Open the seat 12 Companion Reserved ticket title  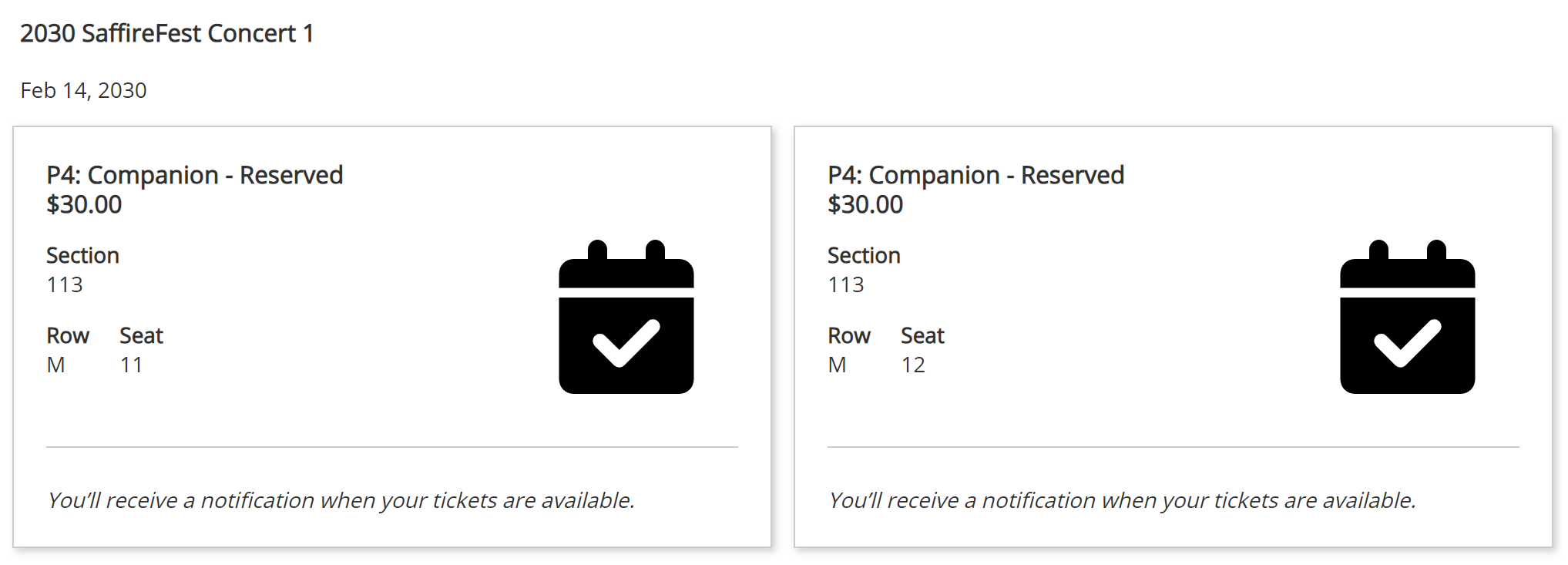tap(976, 175)
